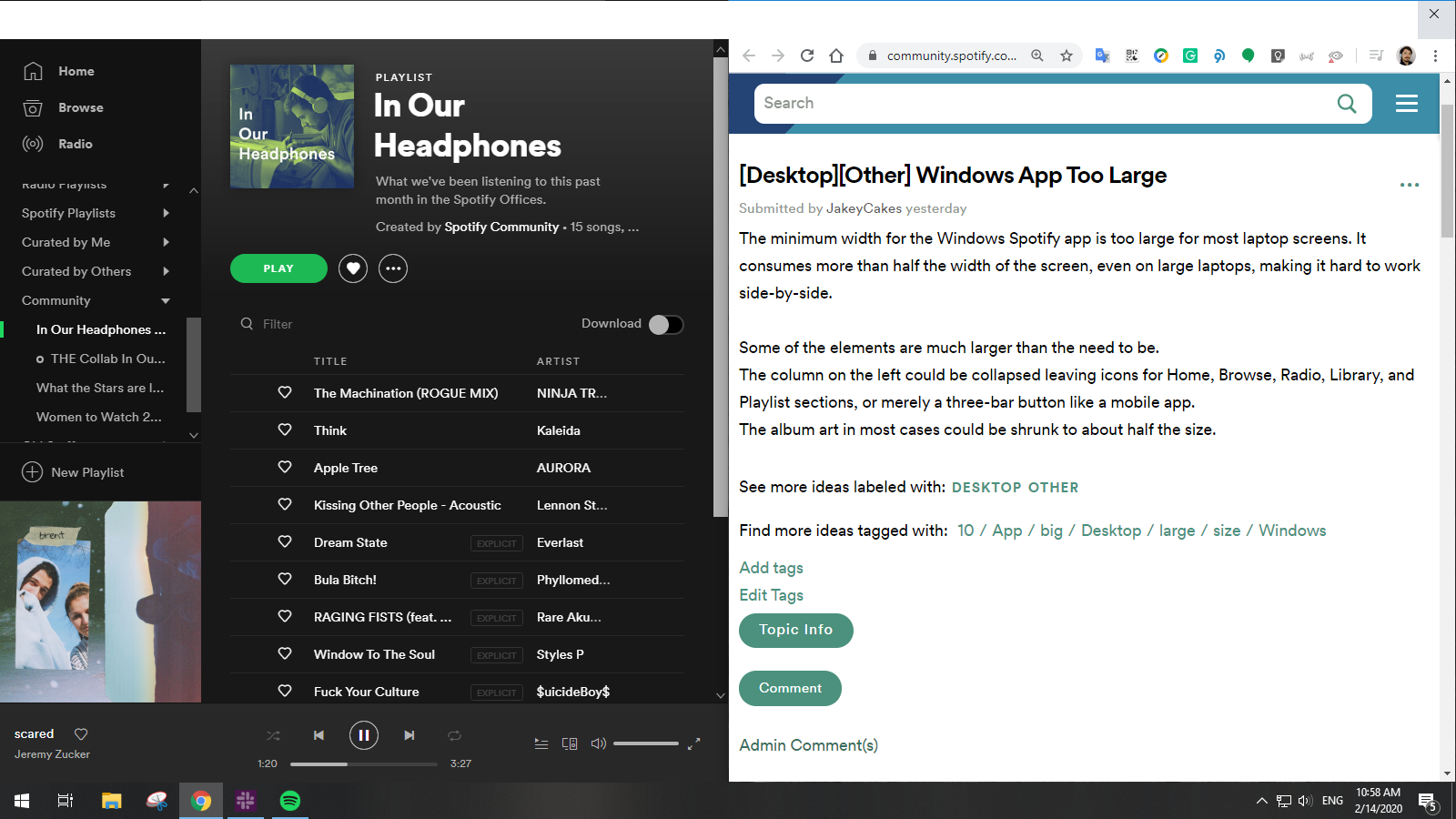
Task: Bookmark this page with star icon
Action: point(1067,56)
